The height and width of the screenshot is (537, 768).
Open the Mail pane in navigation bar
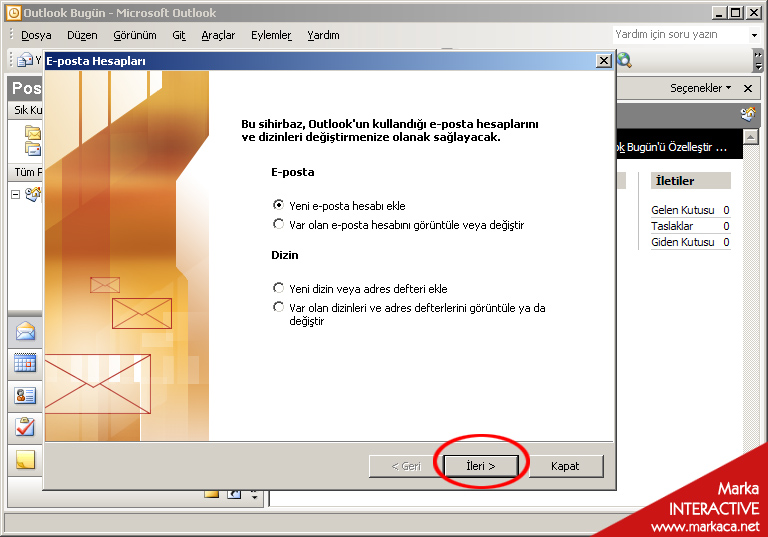[x=25, y=332]
